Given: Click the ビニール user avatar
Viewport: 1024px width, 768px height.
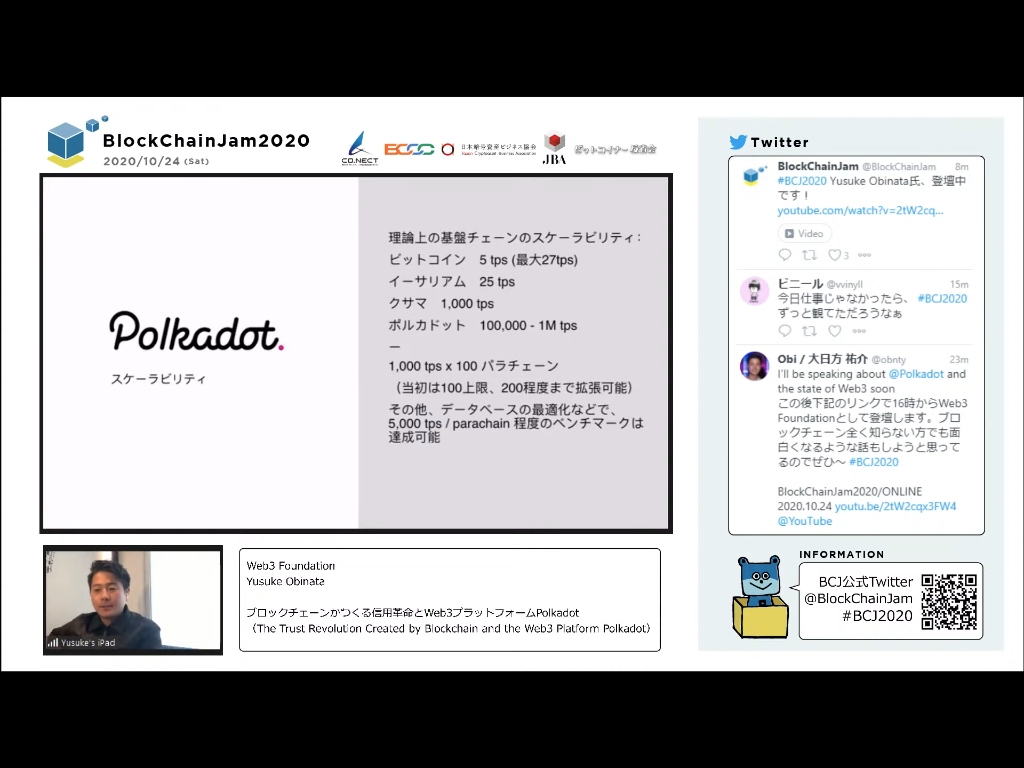Looking at the screenshot, I should coord(754,291).
